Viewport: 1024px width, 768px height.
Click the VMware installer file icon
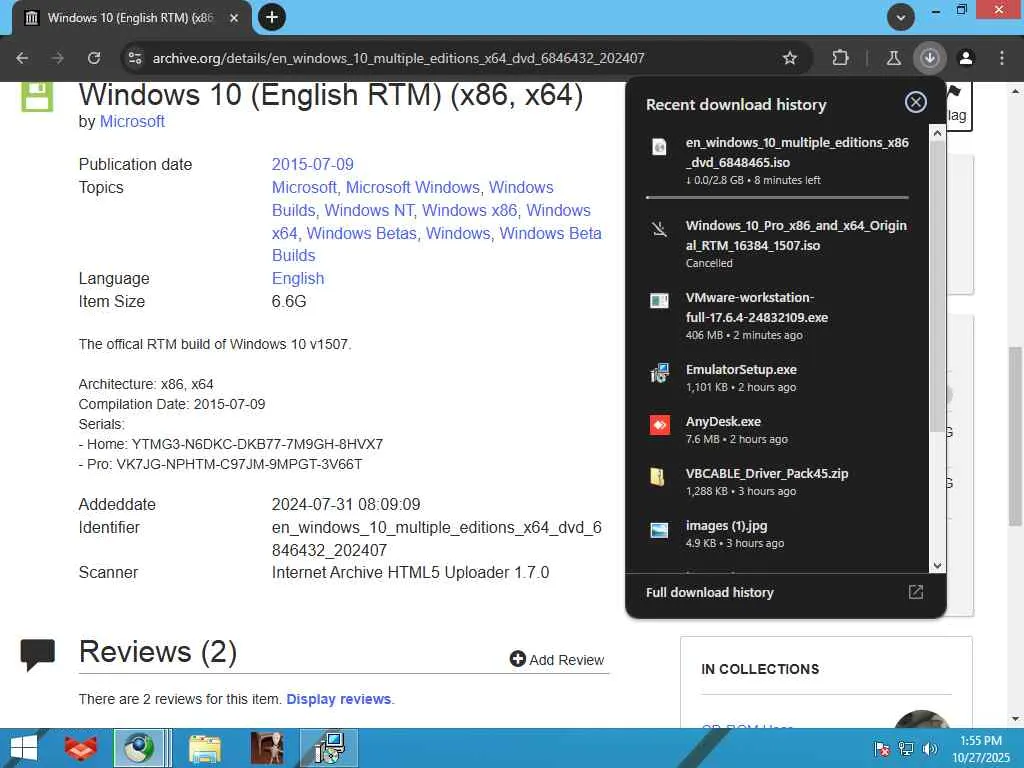click(660, 300)
